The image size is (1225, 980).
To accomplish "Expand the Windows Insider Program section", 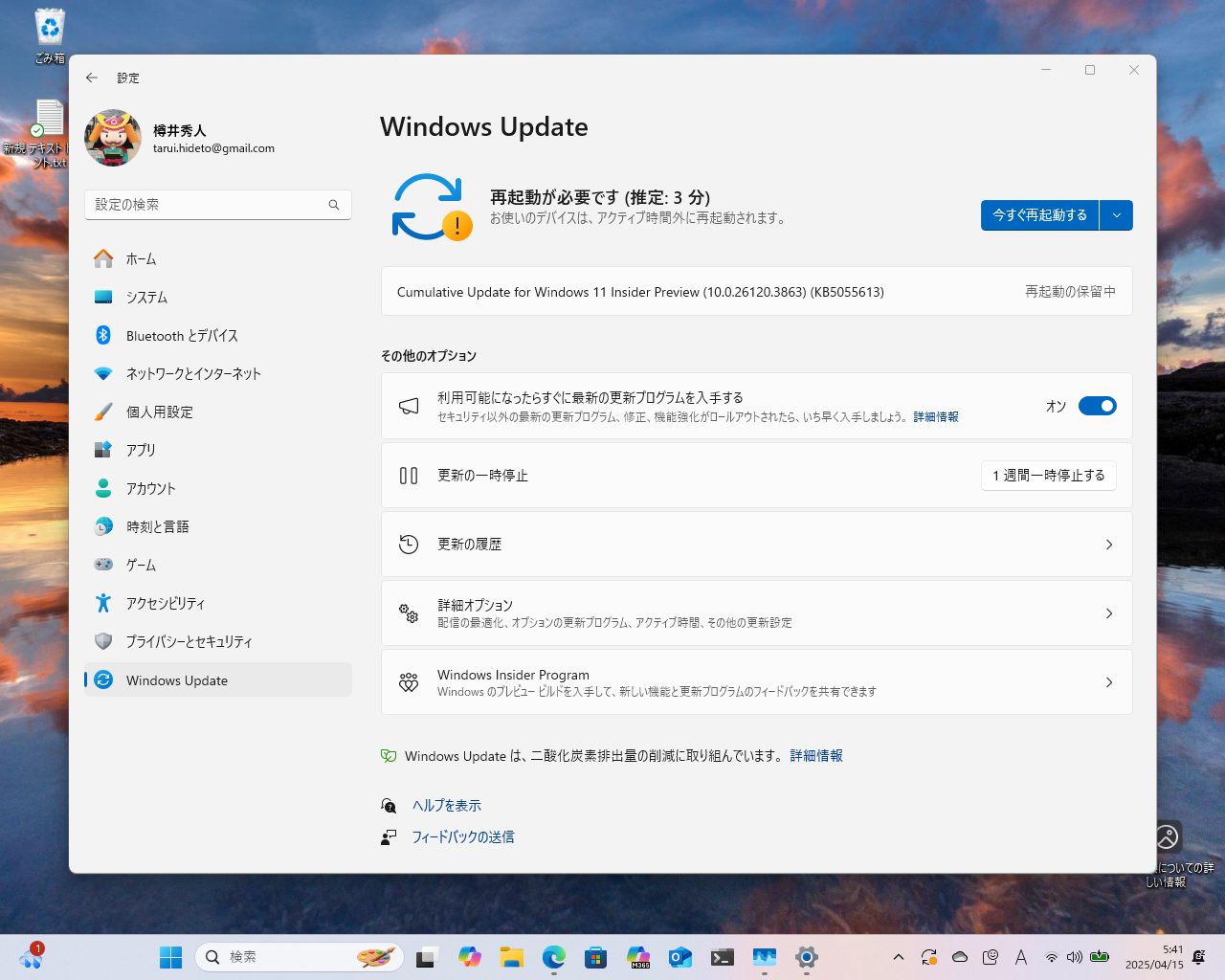I will pos(756,681).
